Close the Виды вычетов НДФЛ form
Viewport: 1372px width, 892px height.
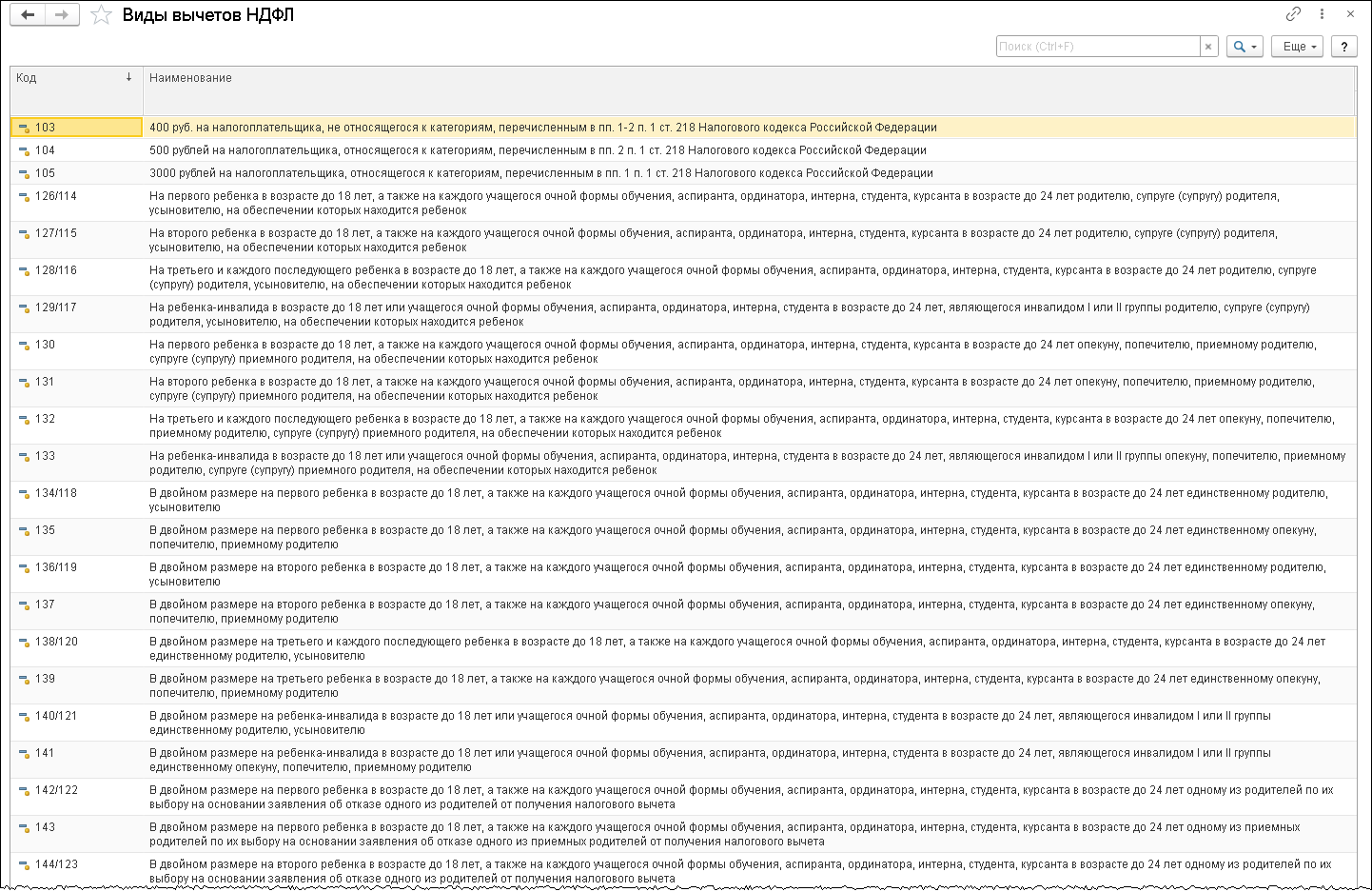(1350, 14)
